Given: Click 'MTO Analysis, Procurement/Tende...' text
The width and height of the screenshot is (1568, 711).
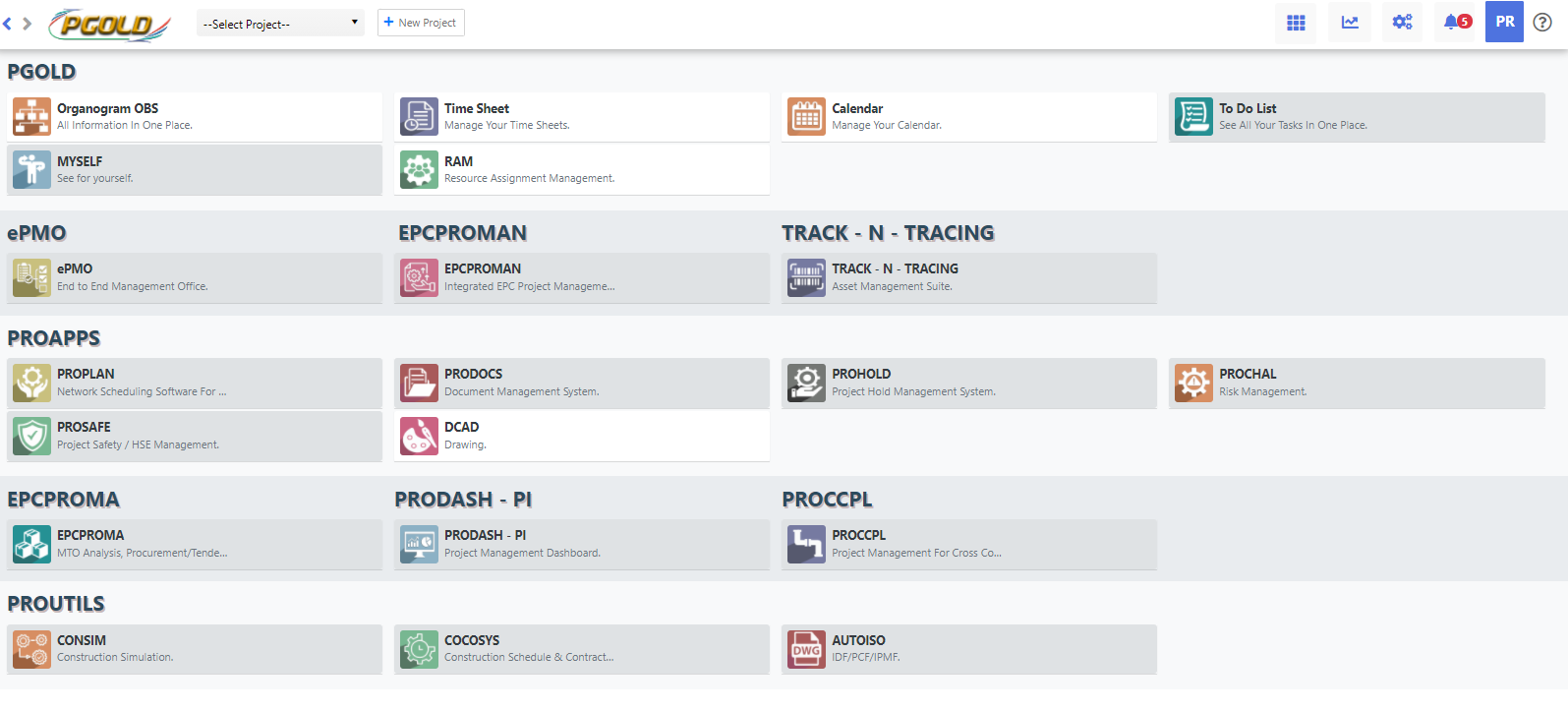Looking at the screenshot, I should tap(142, 553).
